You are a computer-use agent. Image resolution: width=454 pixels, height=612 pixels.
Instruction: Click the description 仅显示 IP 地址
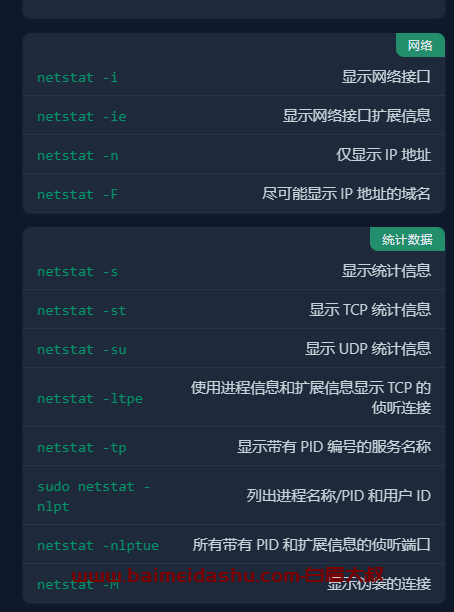click(383, 155)
